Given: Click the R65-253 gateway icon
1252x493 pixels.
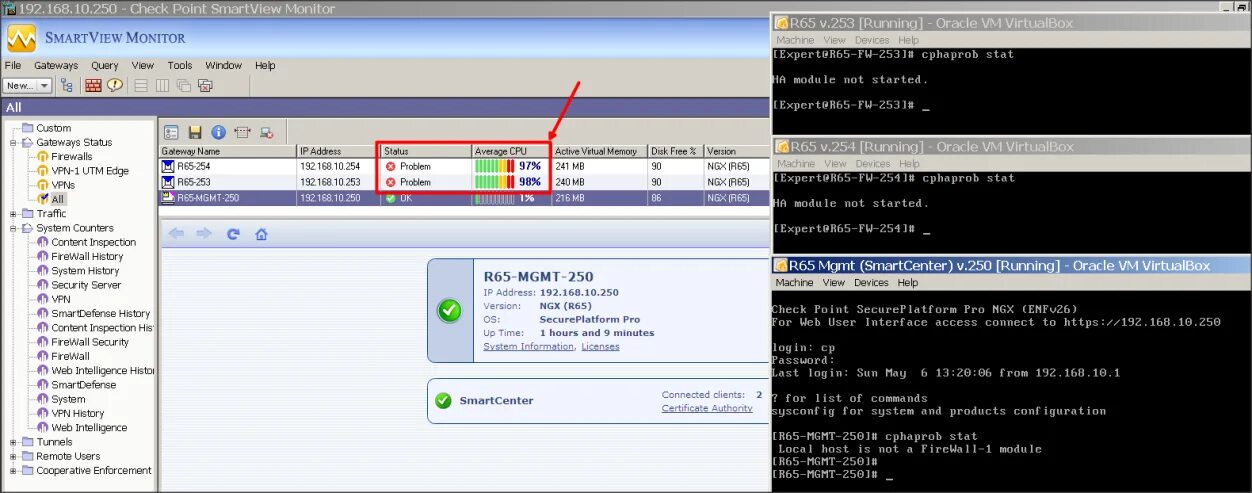Looking at the screenshot, I should (168, 182).
